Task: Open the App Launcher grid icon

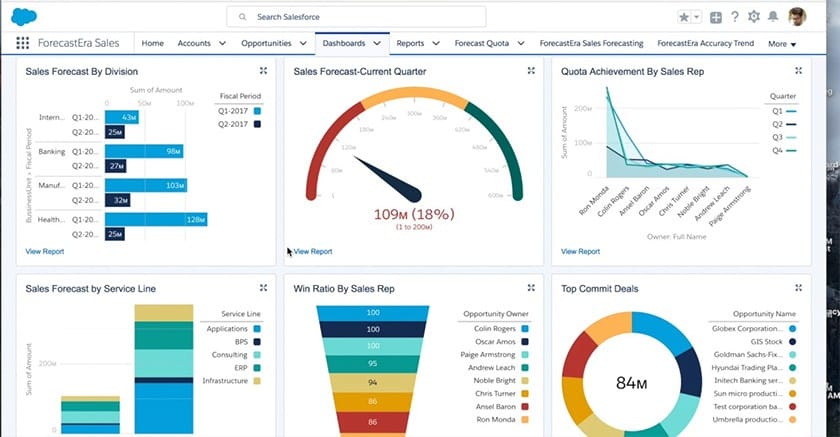Action: coord(22,43)
